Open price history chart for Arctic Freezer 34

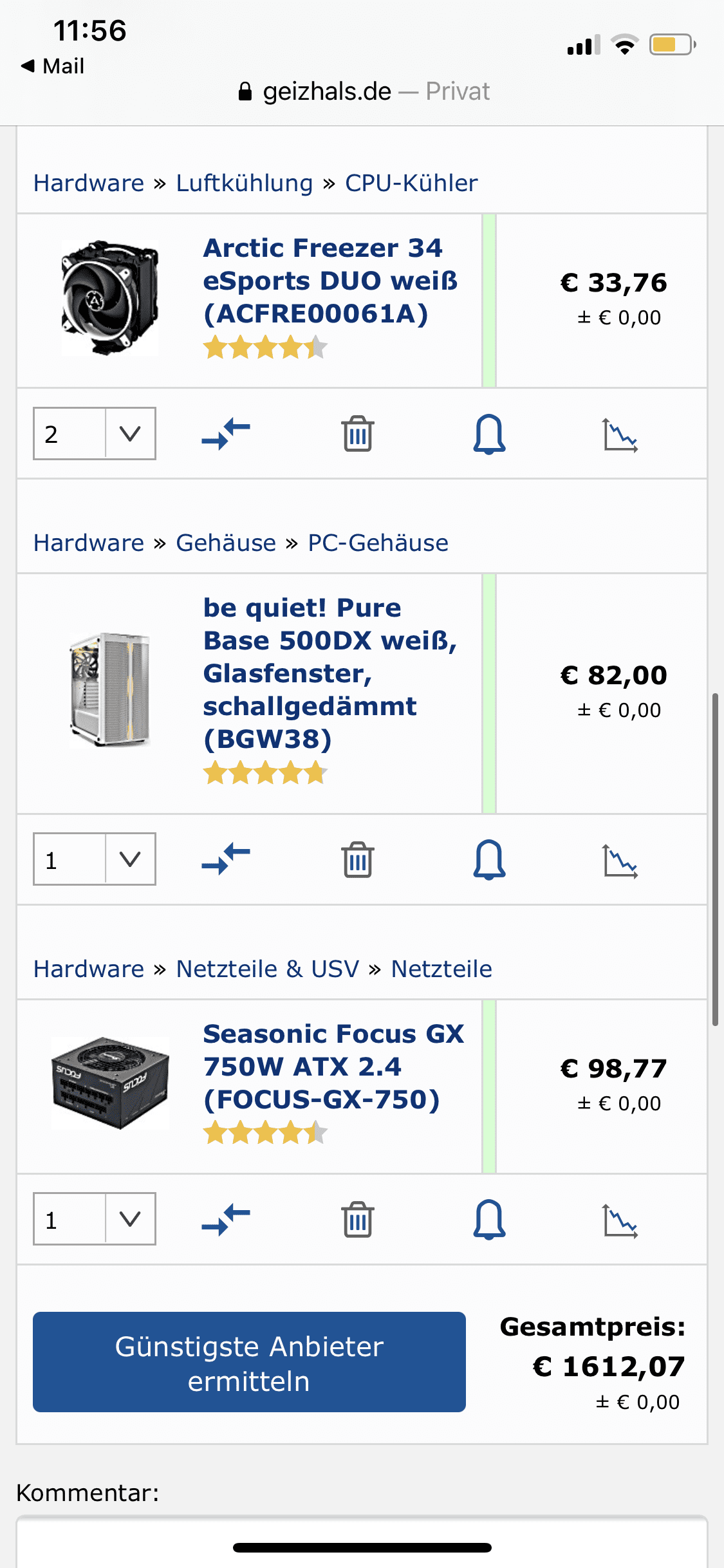(620, 435)
